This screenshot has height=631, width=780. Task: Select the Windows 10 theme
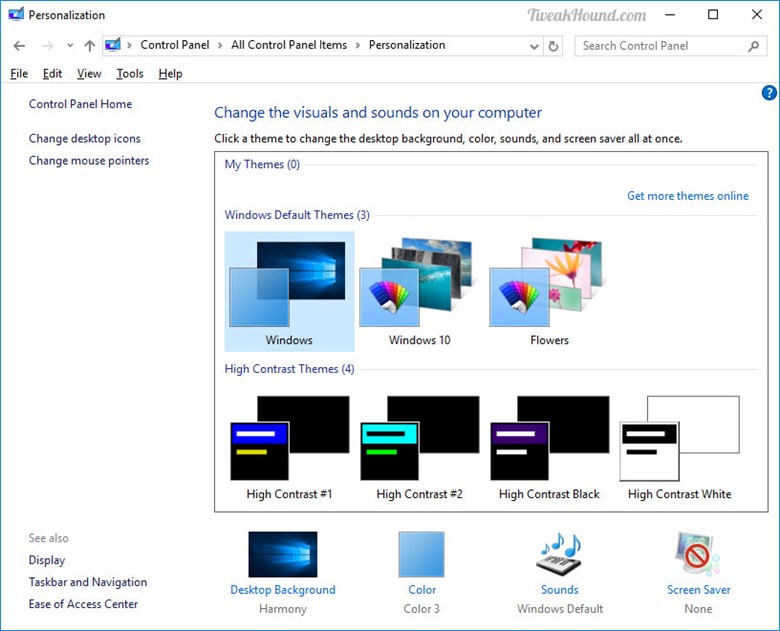pyautogui.click(x=419, y=292)
